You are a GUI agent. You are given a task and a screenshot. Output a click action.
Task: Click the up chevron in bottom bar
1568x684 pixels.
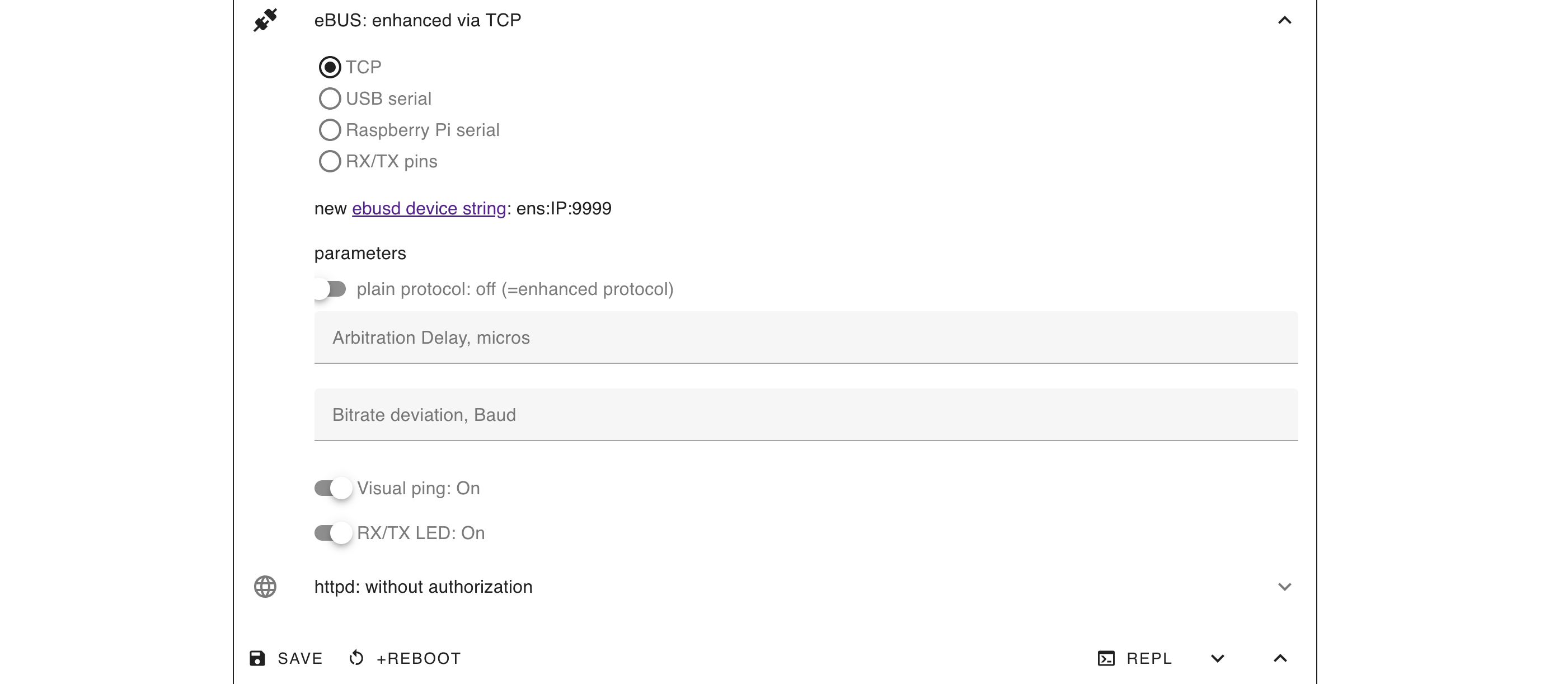pos(1280,658)
